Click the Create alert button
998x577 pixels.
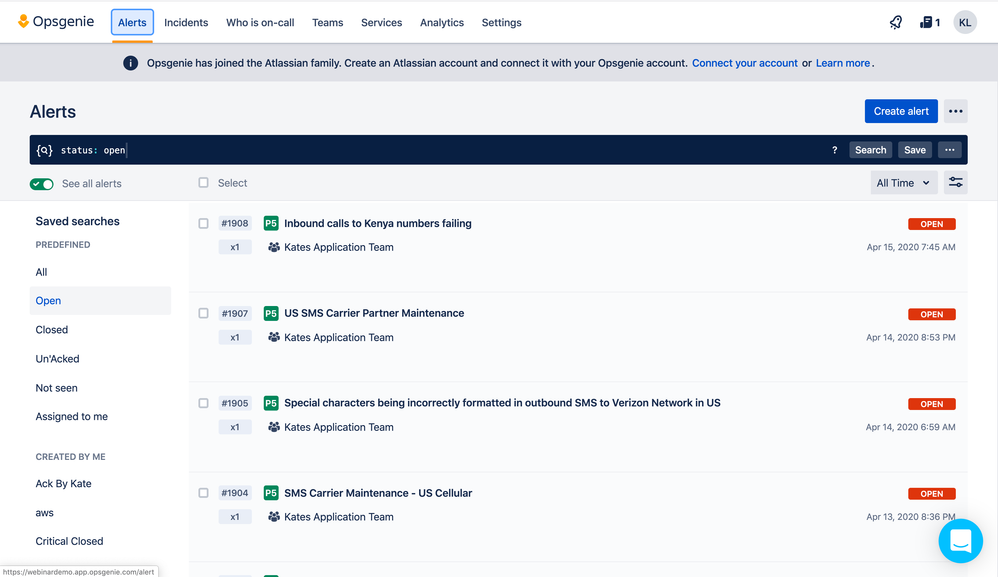900,111
